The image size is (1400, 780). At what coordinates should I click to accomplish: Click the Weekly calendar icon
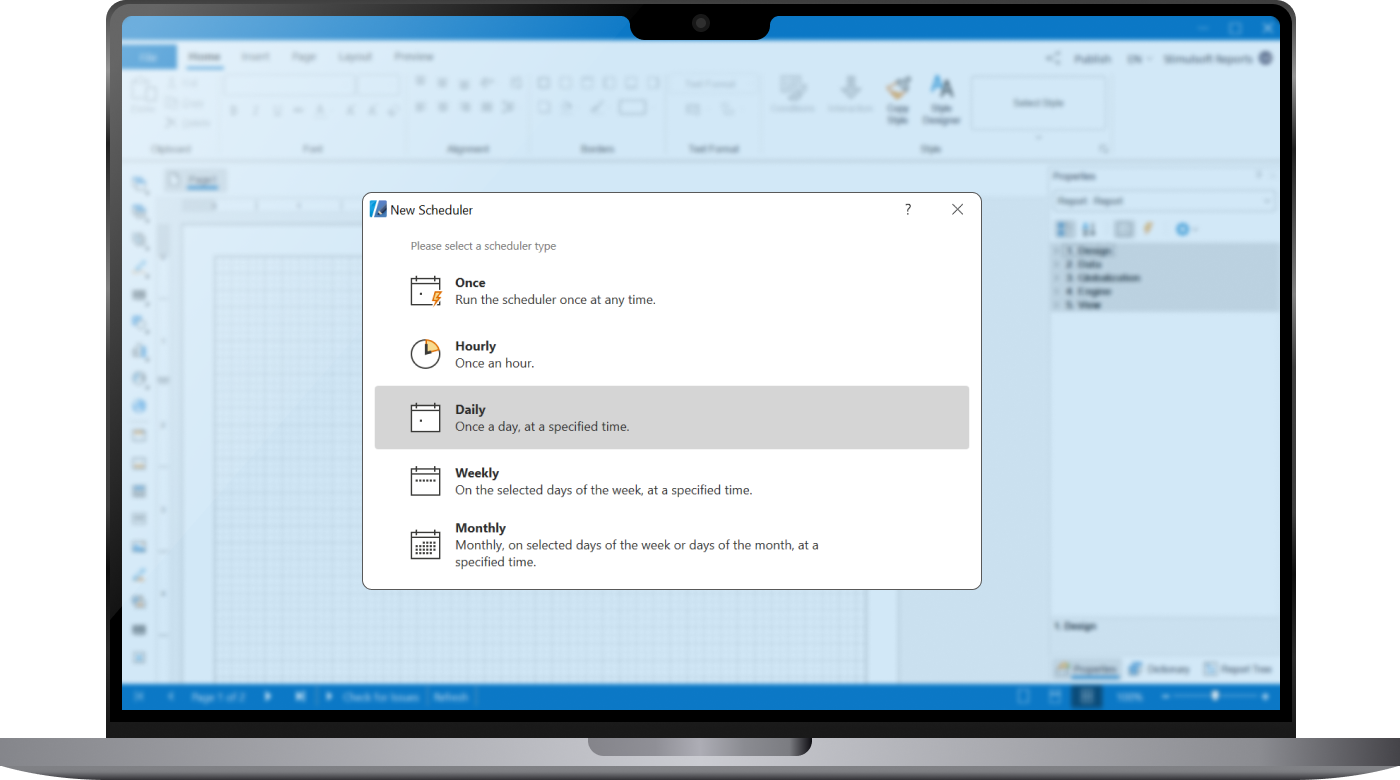(x=425, y=480)
